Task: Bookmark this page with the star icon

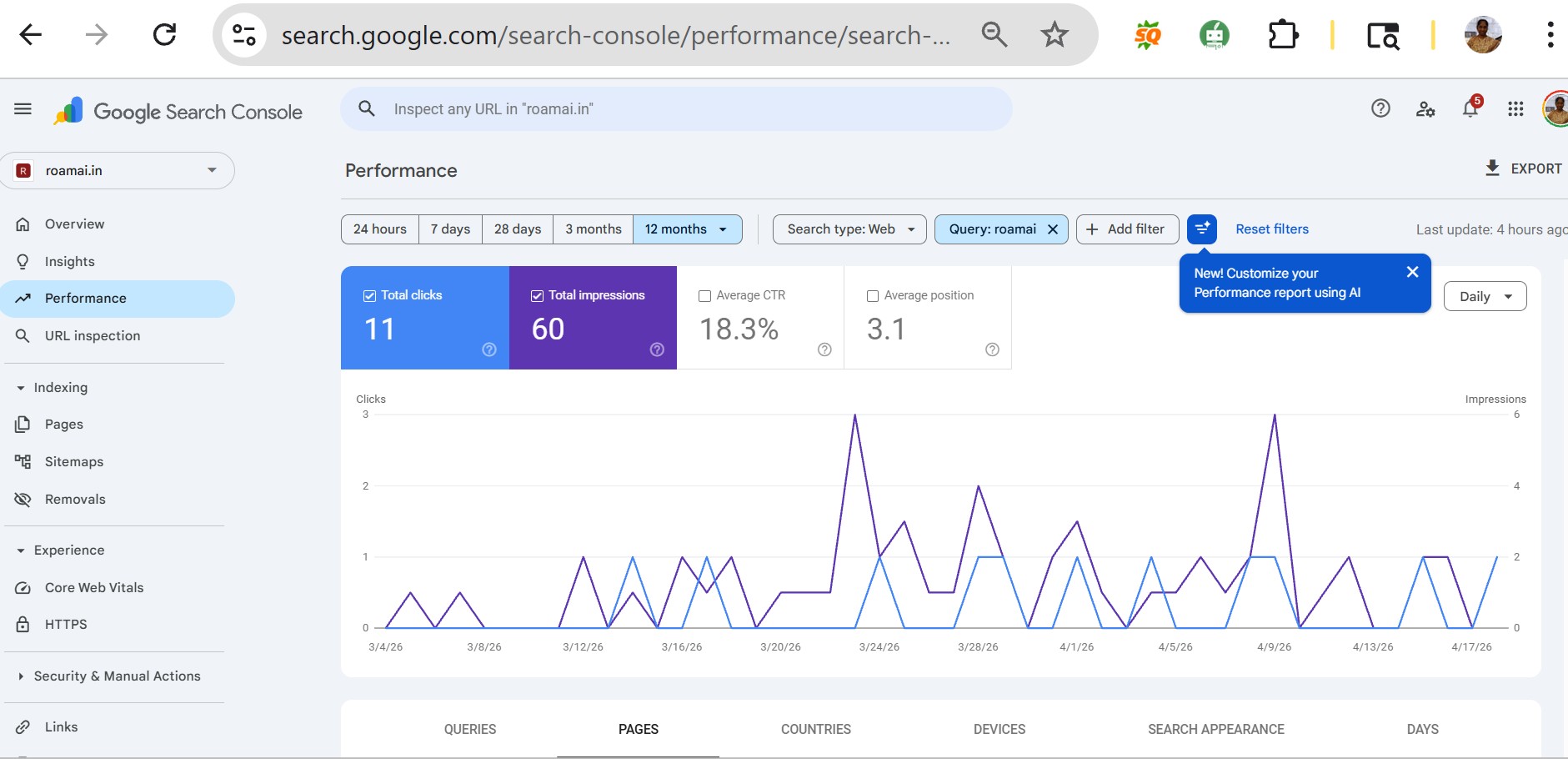Action: pyautogui.click(x=1055, y=34)
